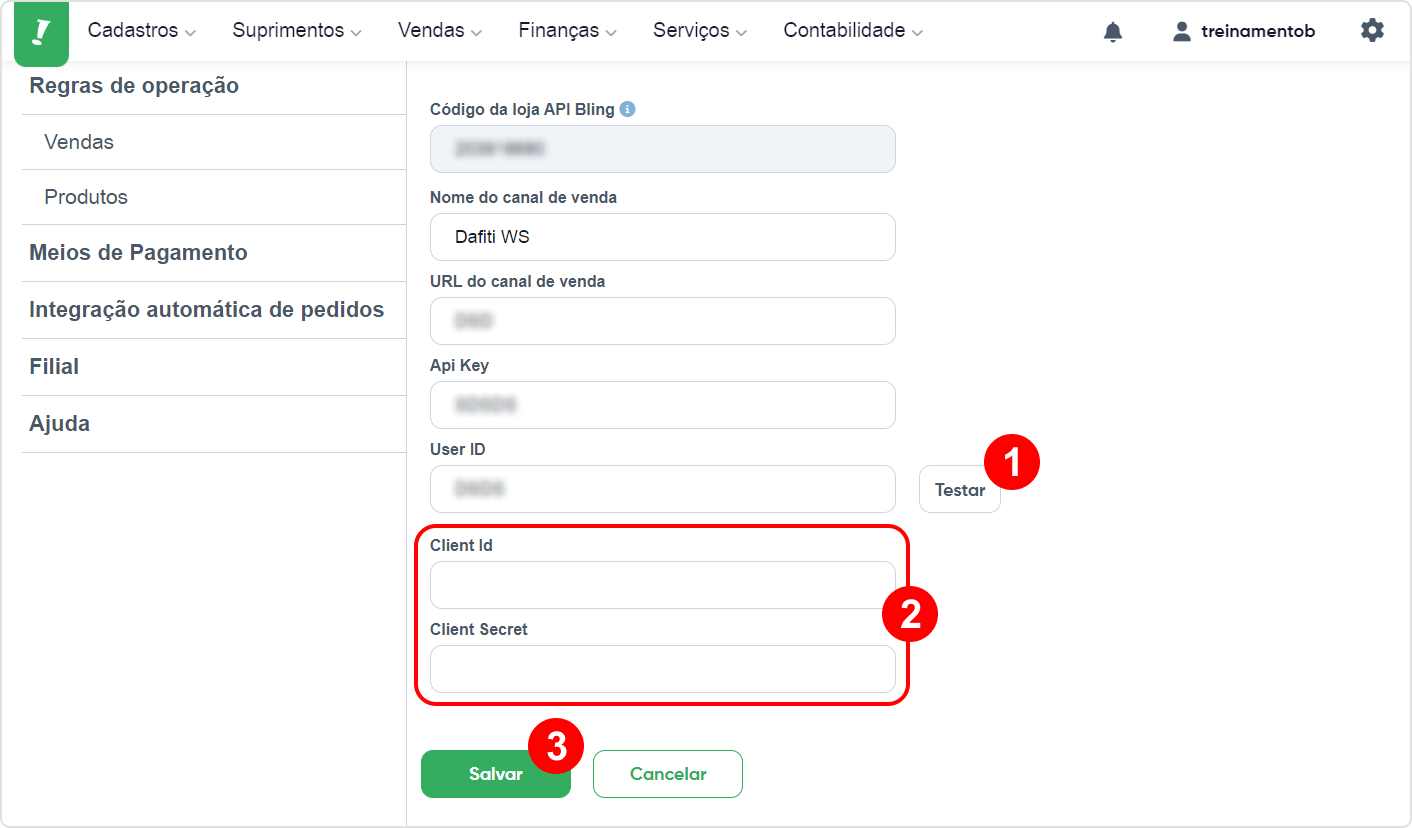Viewport: 1412px width, 828px height.
Task: Open the Contabilidade menu
Action: click(x=853, y=31)
